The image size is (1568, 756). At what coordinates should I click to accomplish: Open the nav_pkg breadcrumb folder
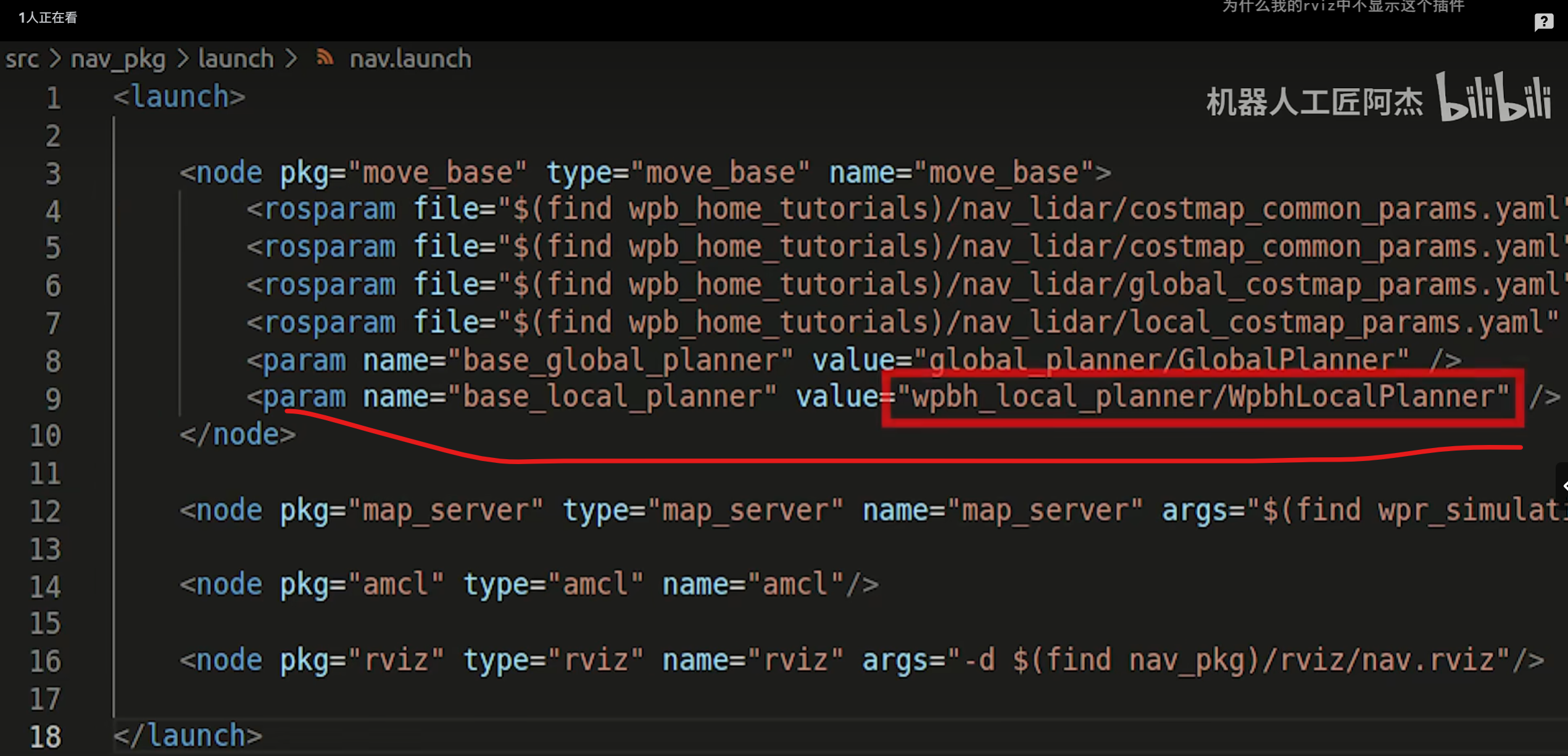point(118,60)
